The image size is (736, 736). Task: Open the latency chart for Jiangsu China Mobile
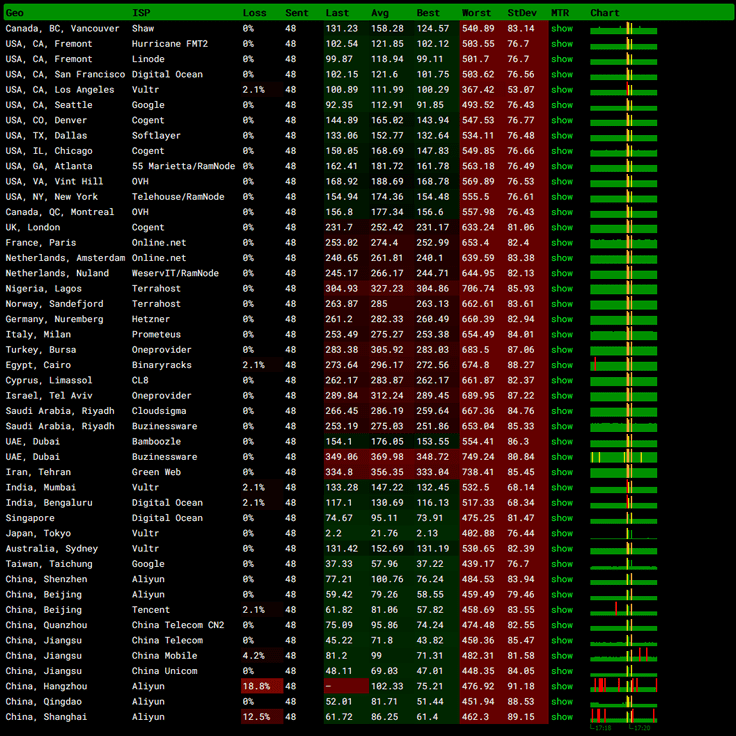tap(623, 655)
